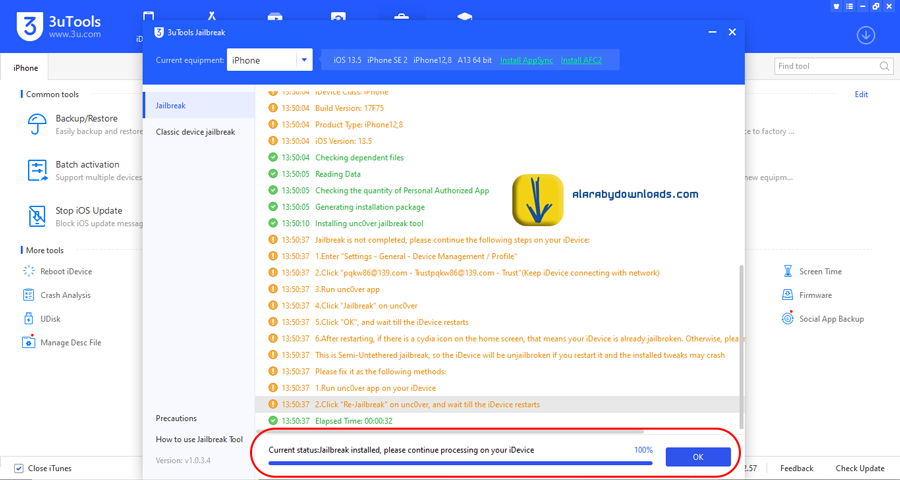Select log line 'Please fix it as the following methods:'
The height and width of the screenshot is (480, 900).
pos(380,371)
